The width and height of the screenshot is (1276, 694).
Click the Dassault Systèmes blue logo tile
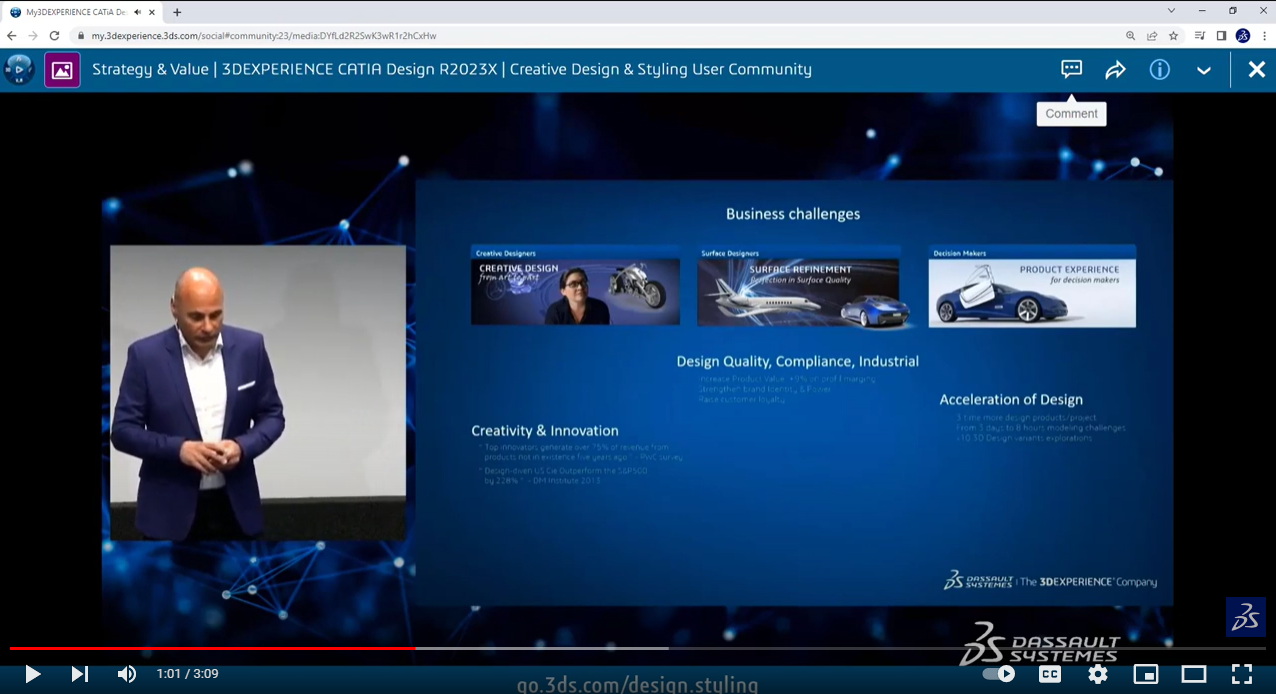(x=1245, y=617)
